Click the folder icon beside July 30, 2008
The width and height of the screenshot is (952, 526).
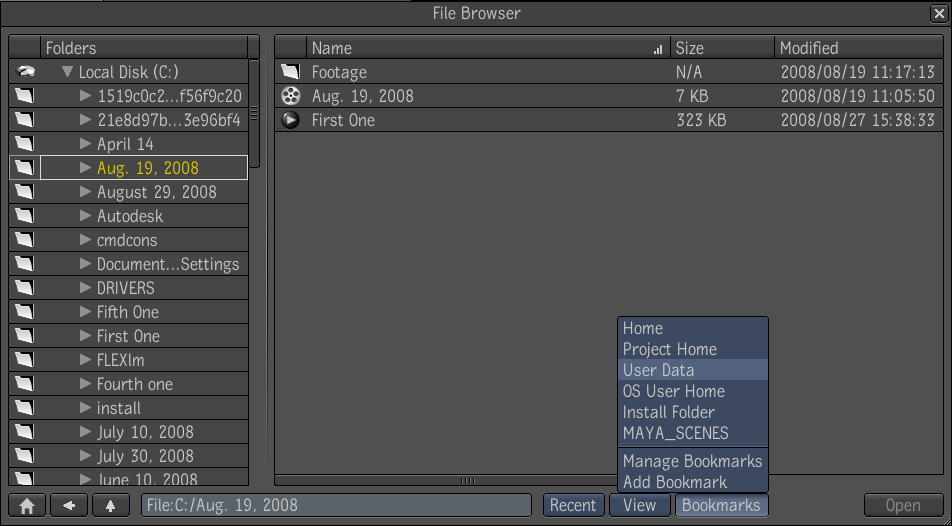pyautogui.click(x=24, y=456)
